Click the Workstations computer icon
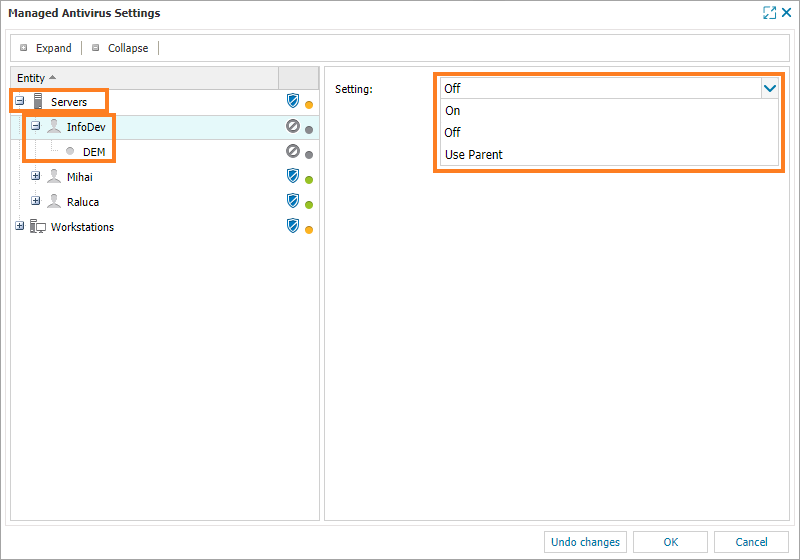 tap(38, 226)
